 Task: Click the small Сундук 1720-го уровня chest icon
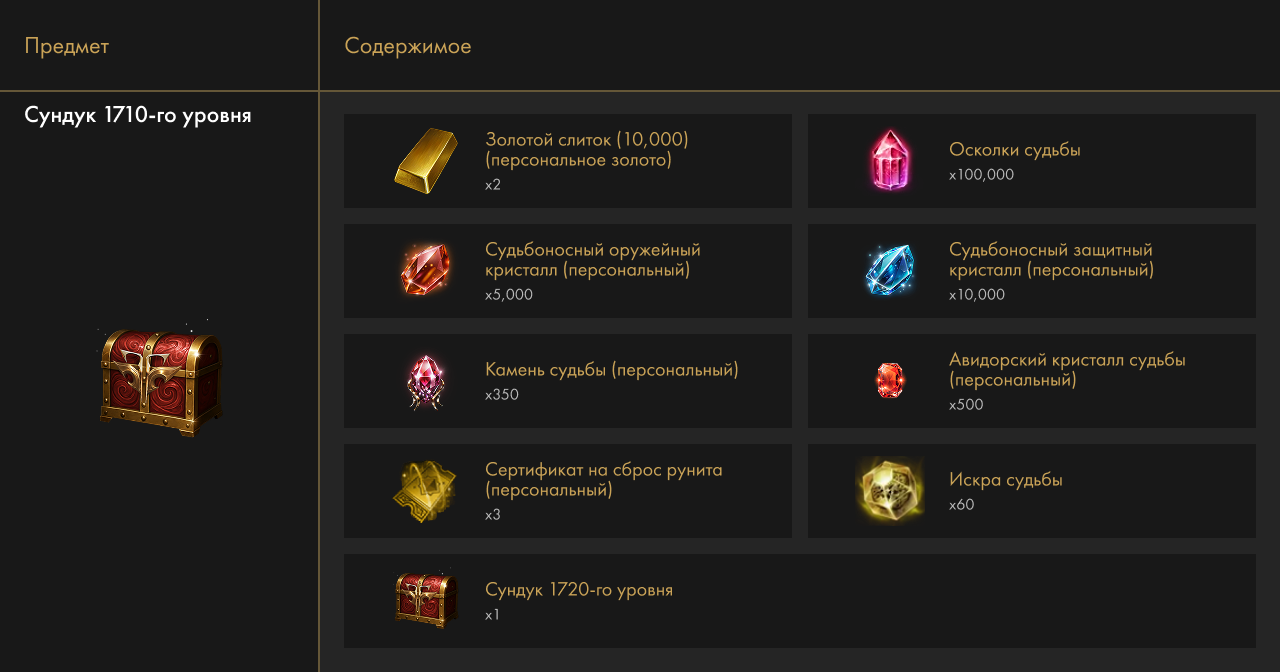[x=425, y=600]
